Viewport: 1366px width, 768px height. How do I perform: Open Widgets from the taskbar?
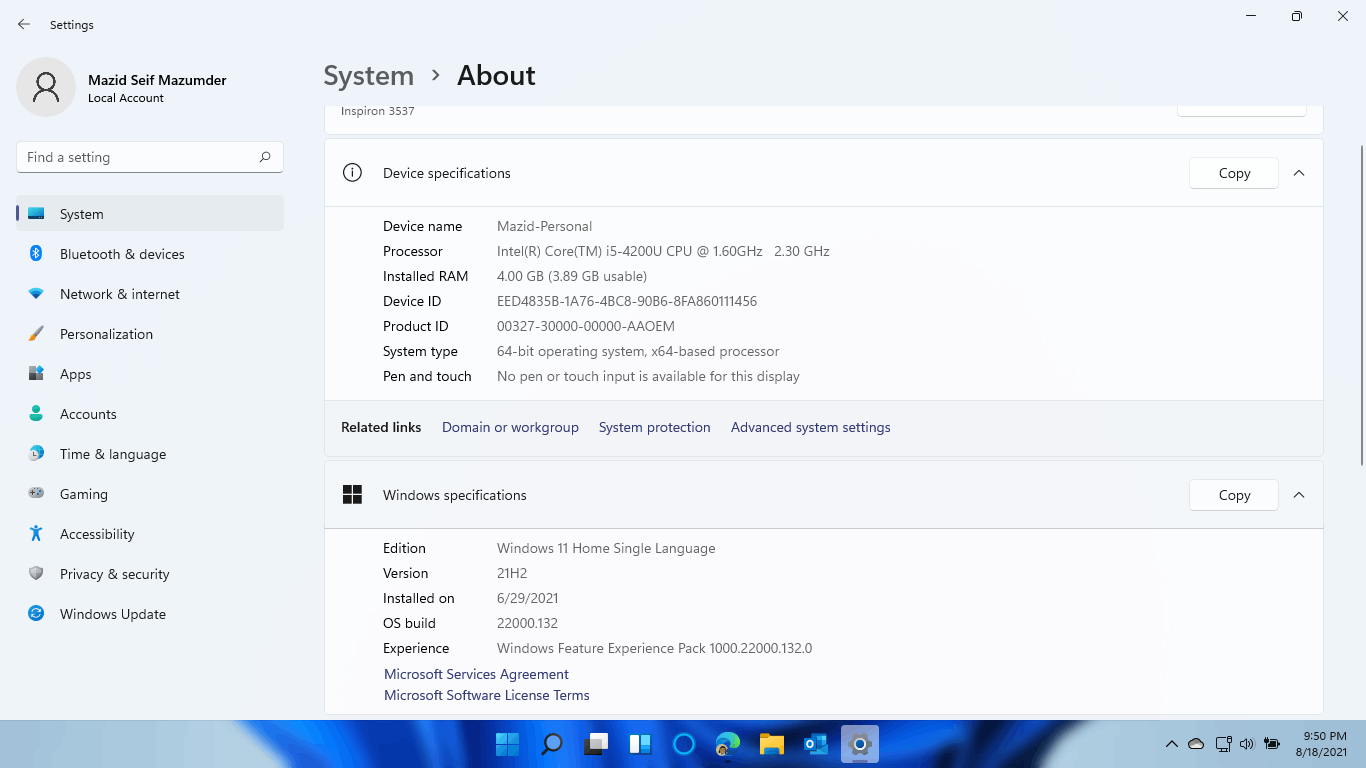(x=640, y=744)
